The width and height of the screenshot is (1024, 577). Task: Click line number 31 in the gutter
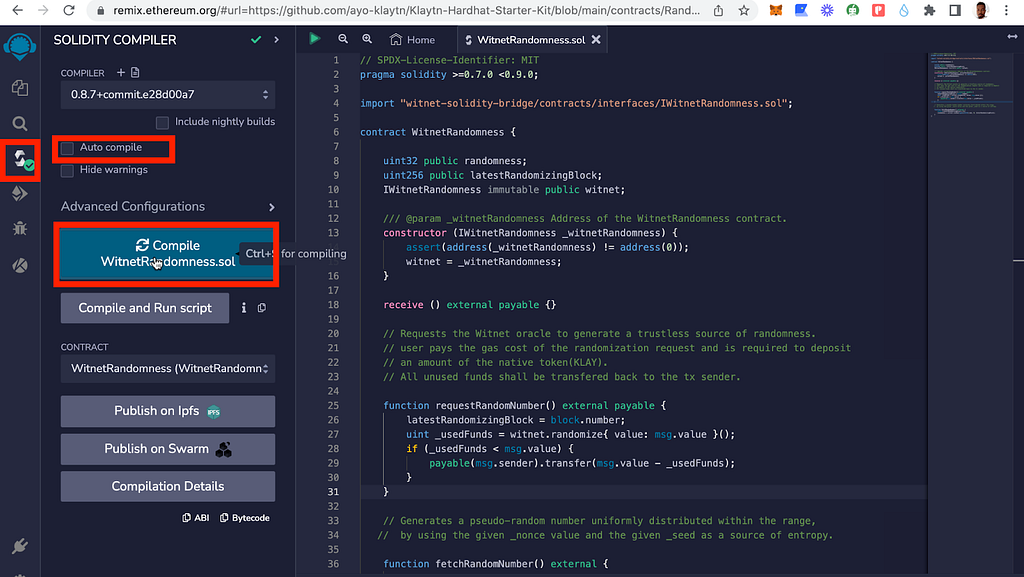click(x=333, y=491)
